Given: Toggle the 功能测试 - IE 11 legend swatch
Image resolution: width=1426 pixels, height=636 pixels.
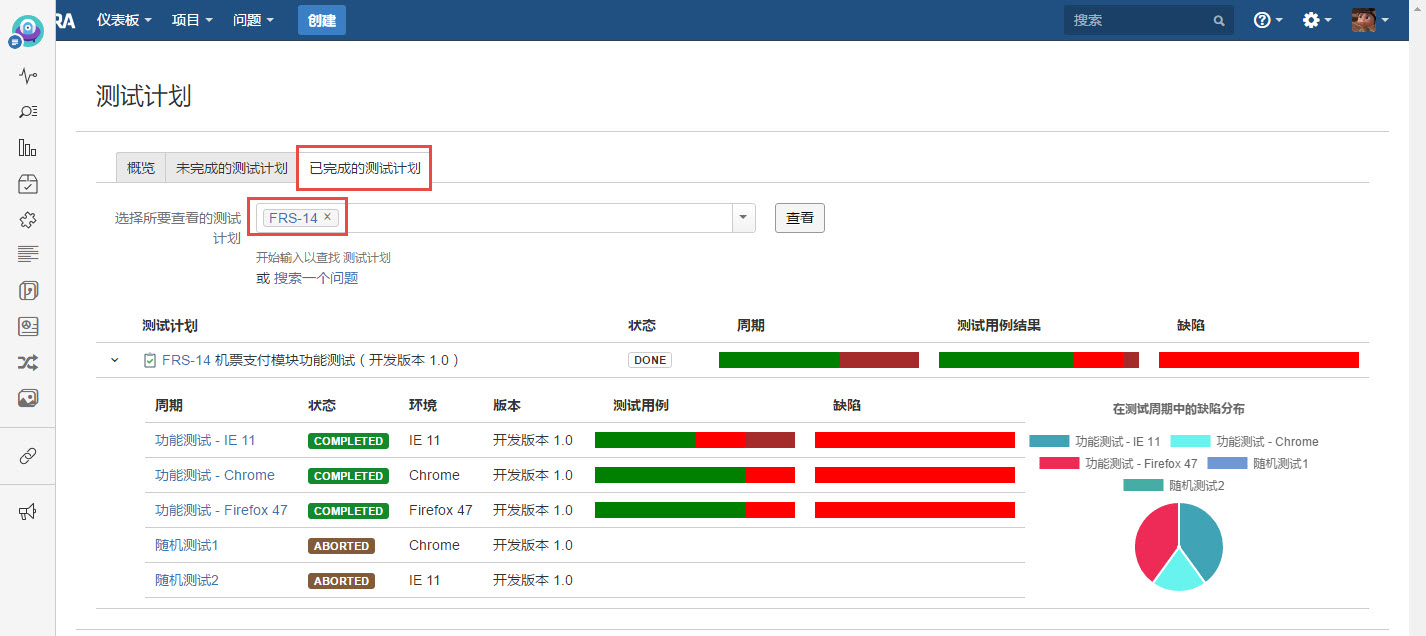Looking at the screenshot, I should (1049, 441).
